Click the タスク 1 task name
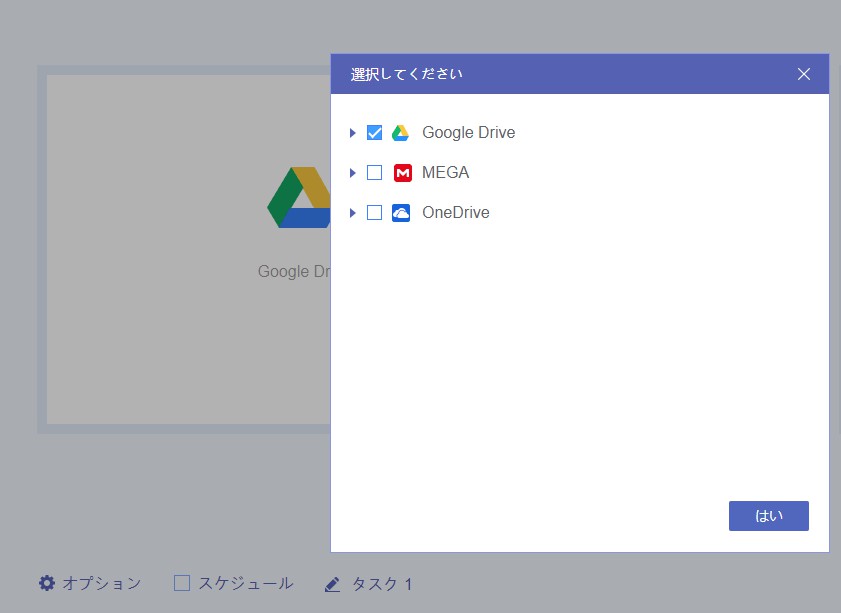 (382, 584)
